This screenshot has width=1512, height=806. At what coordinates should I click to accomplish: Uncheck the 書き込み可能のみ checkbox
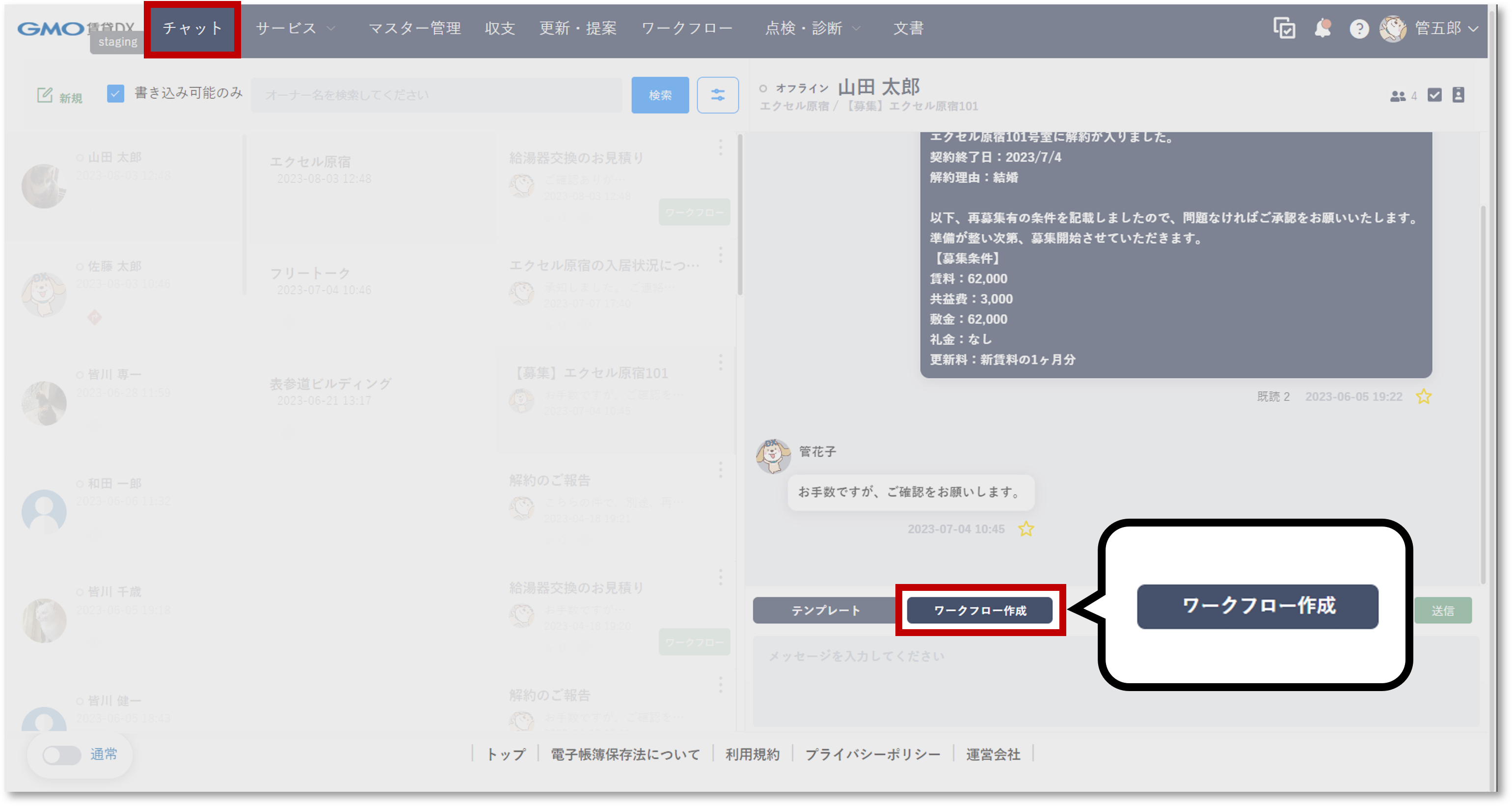pos(116,93)
